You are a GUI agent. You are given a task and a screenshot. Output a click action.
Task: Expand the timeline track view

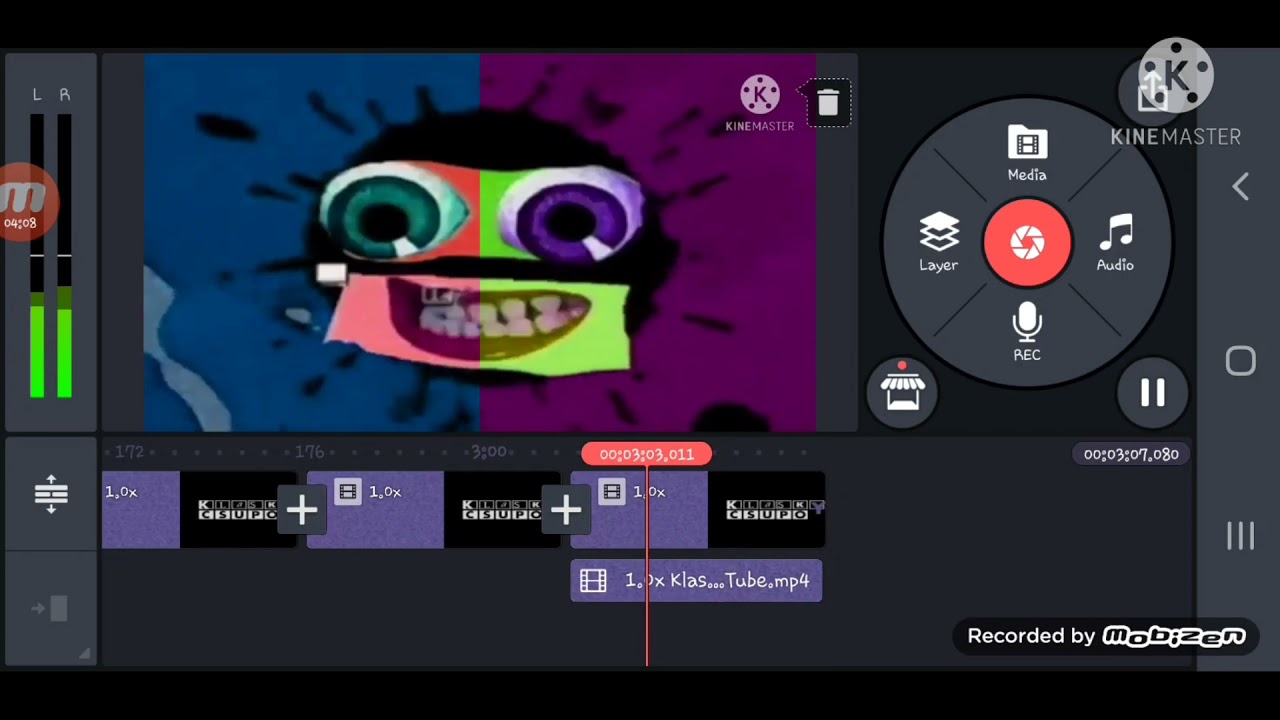[51, 494]
